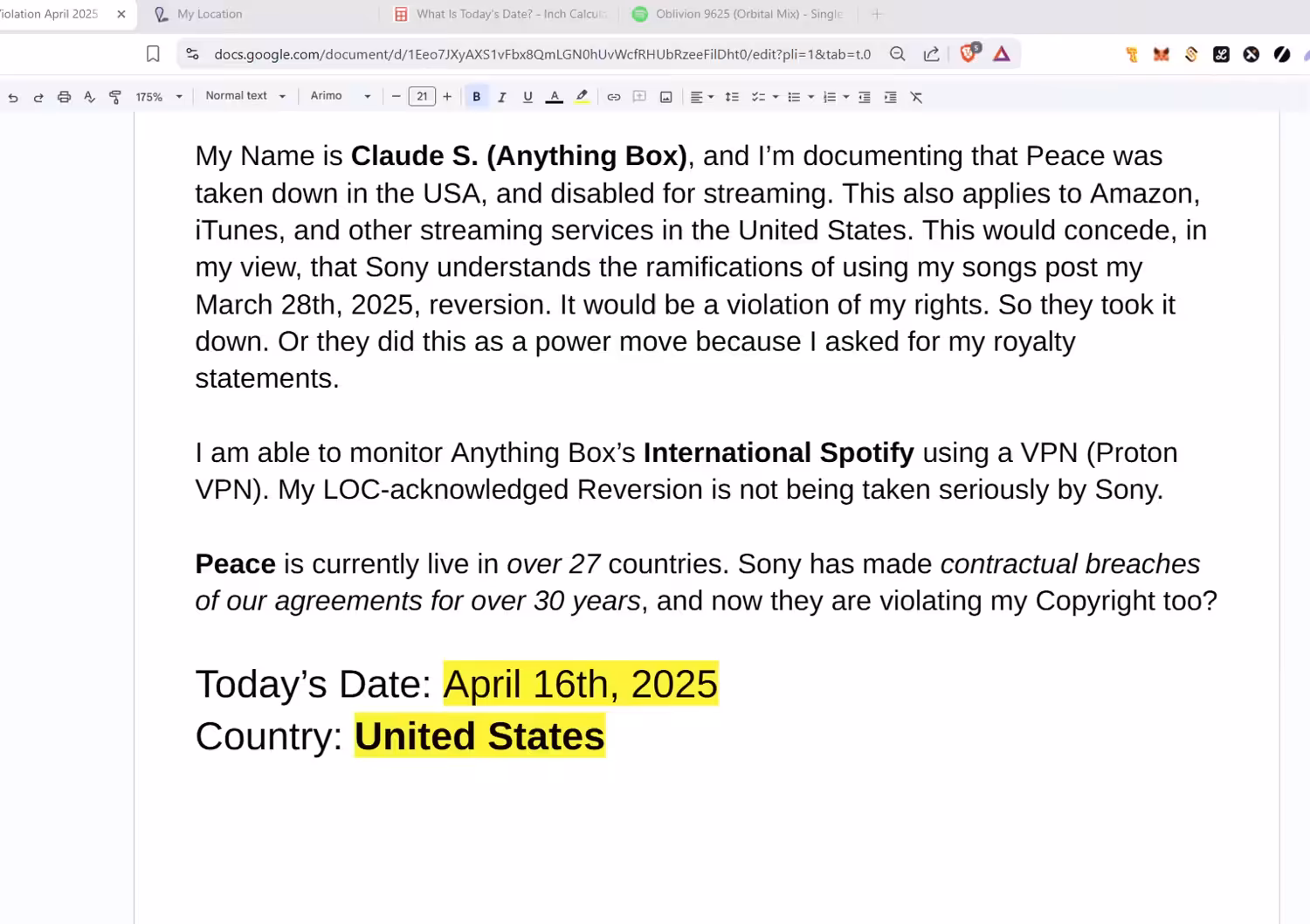Open the black circle X extension icon

click(1251, 55)
